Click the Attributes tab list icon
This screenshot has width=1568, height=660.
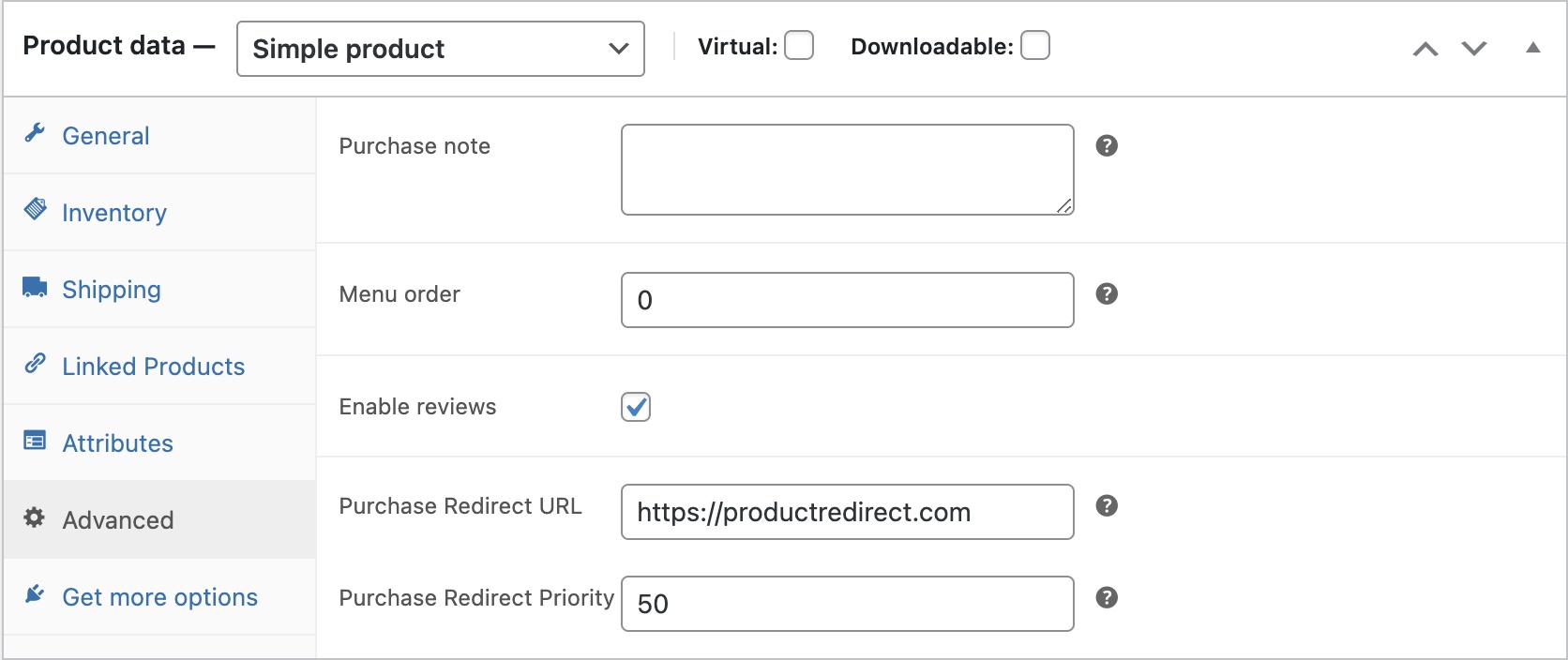(35, 441)
